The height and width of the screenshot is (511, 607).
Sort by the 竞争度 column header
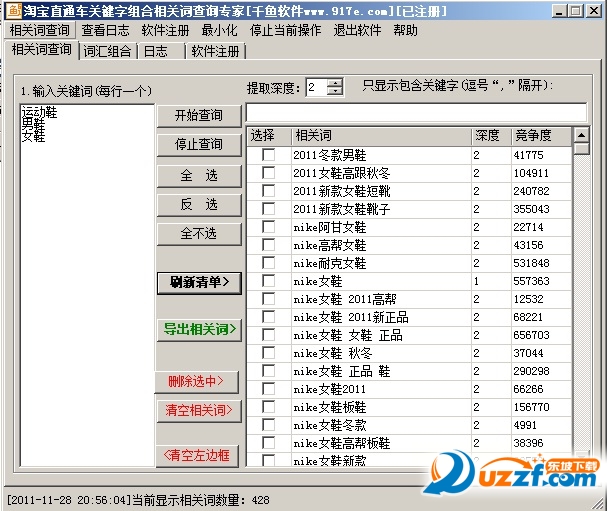pos(541,136)
